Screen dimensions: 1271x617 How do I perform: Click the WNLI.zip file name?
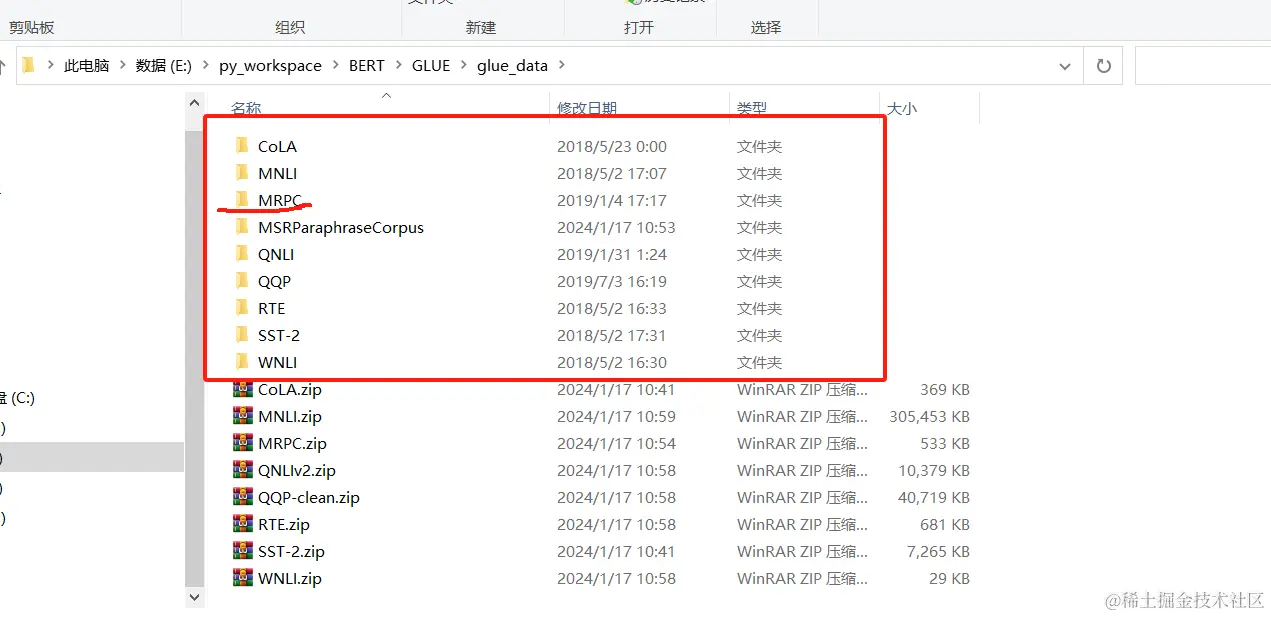290,578
